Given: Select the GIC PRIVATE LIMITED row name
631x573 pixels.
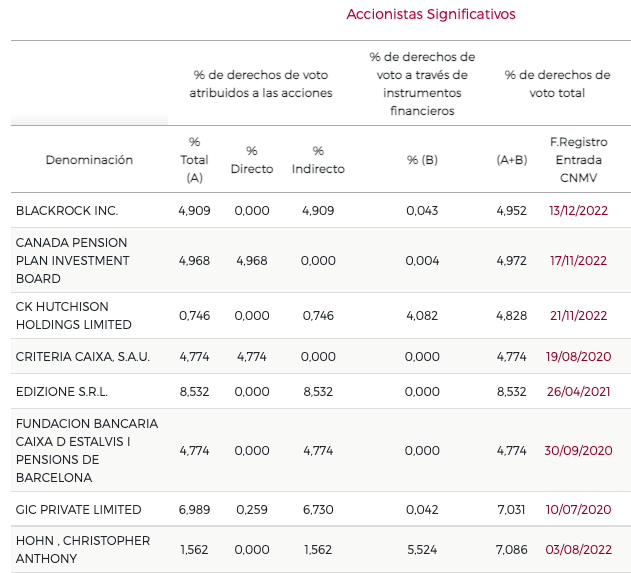Looking at the screenshot, I should point(78,510).
